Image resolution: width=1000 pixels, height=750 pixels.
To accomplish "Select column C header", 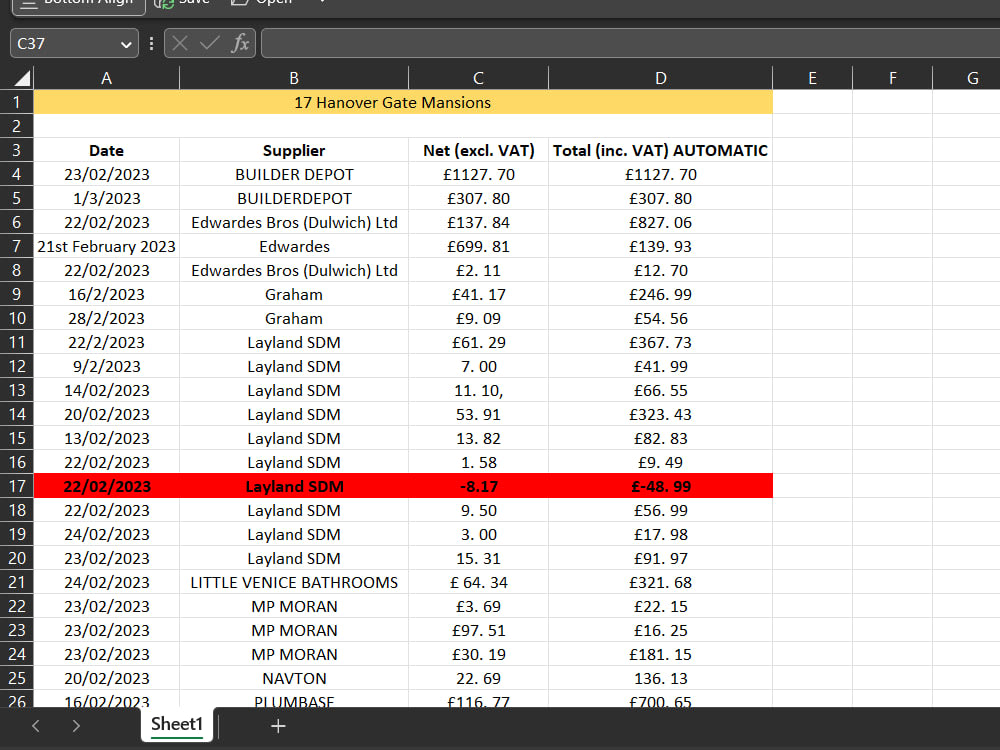I will (478, 78).
